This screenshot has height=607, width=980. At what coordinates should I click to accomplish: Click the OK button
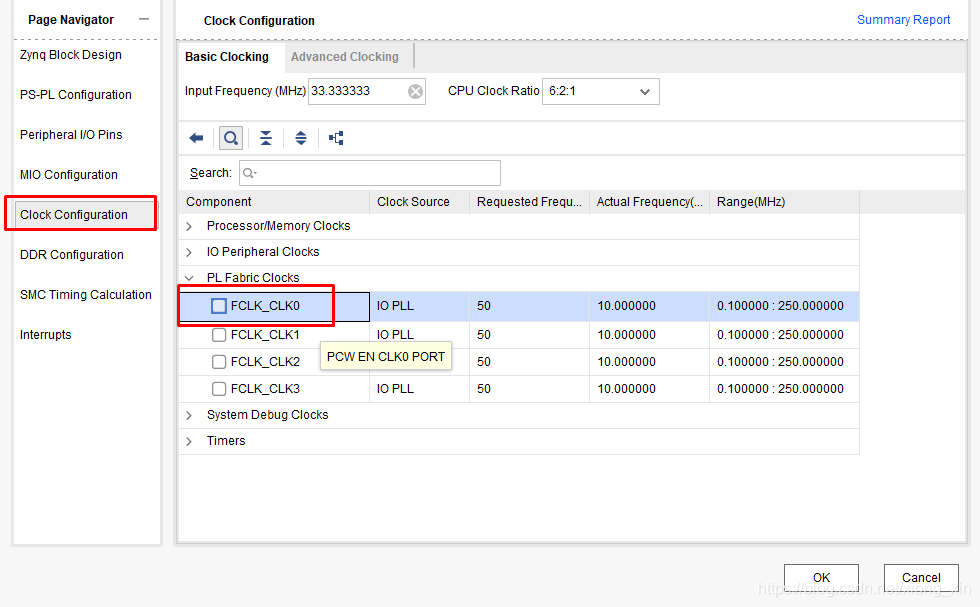(821, 578)
